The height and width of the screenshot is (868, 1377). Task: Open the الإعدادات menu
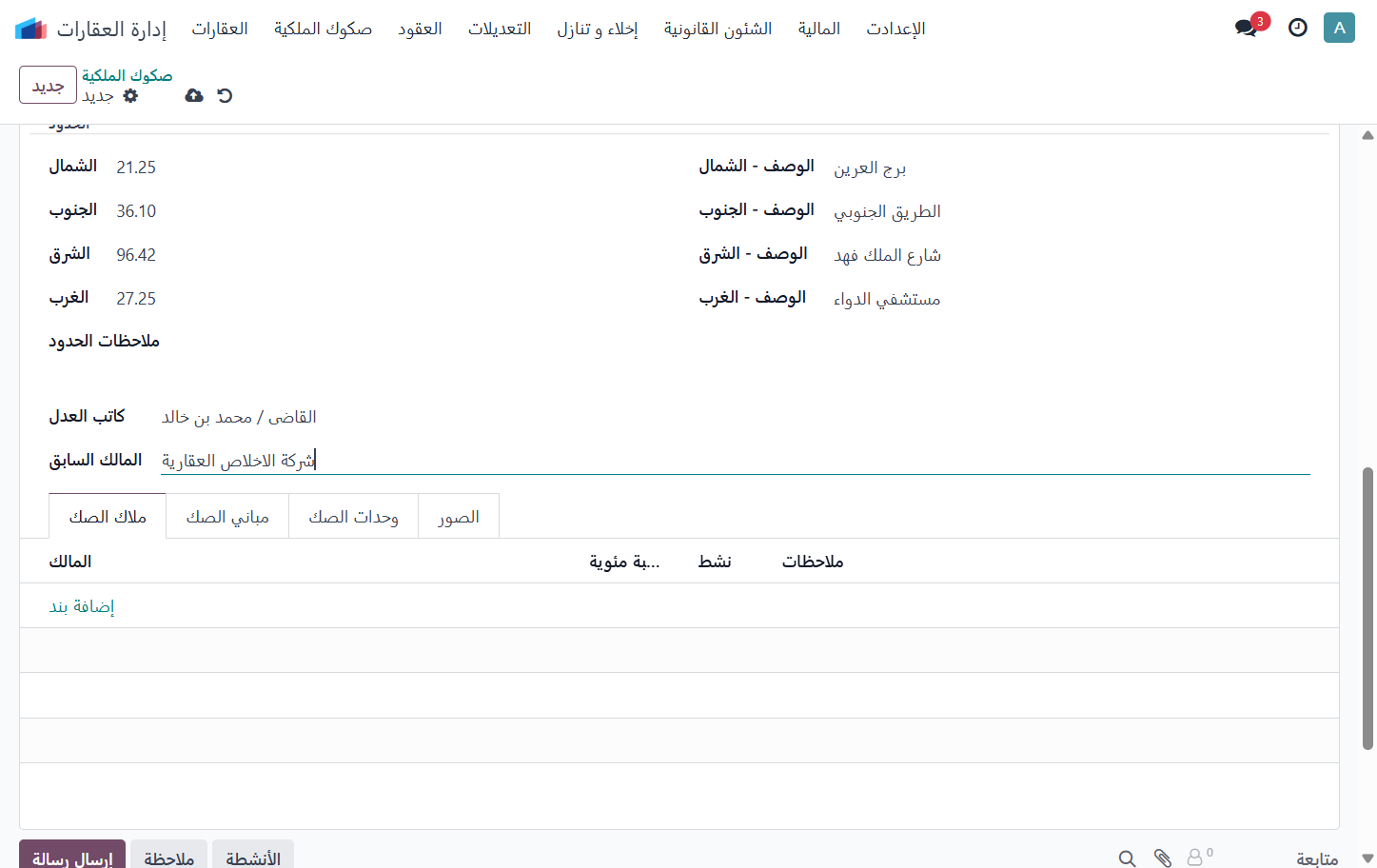(895, 29)
